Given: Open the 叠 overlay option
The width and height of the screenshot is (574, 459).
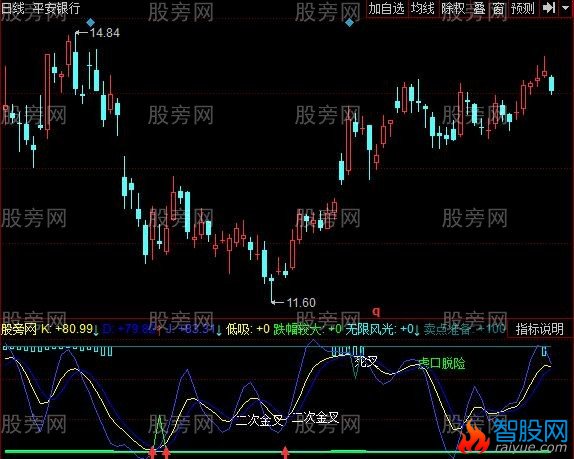Looking at the screenshot, I should [x=479, y=8].
